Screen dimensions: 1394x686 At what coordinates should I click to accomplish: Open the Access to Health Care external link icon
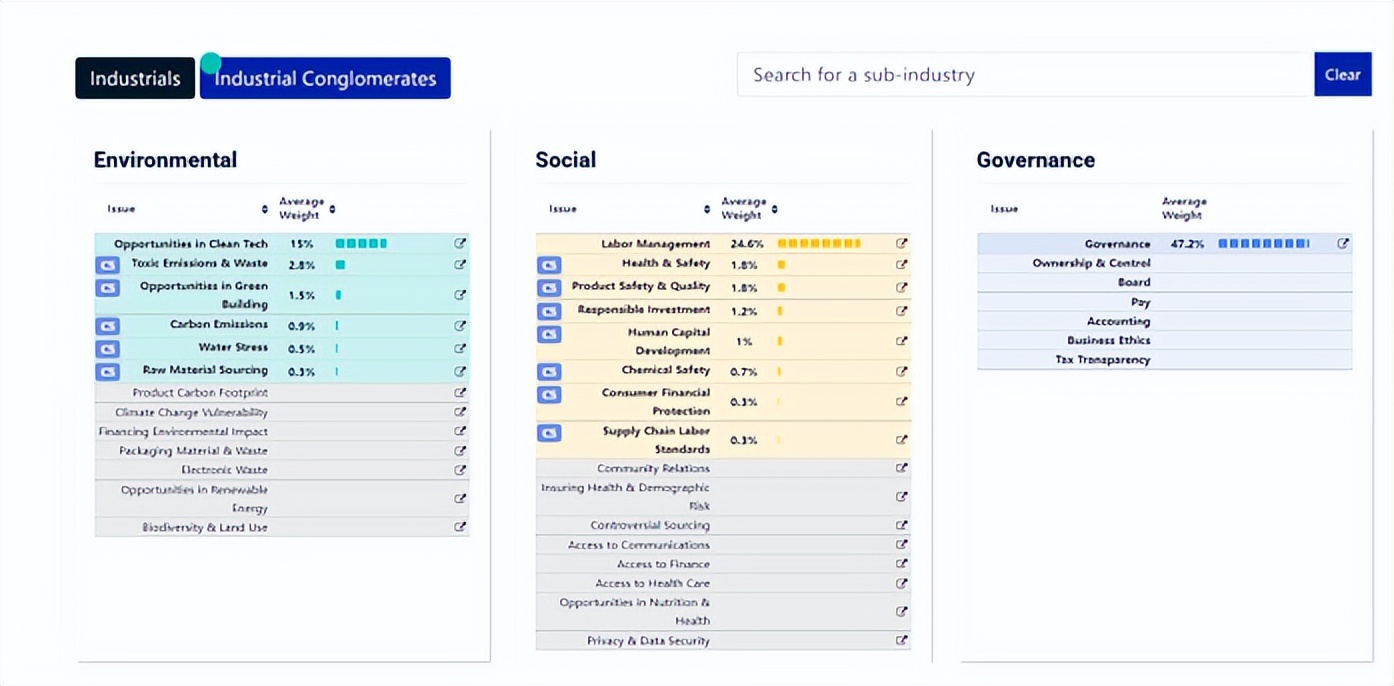point(901,584)
